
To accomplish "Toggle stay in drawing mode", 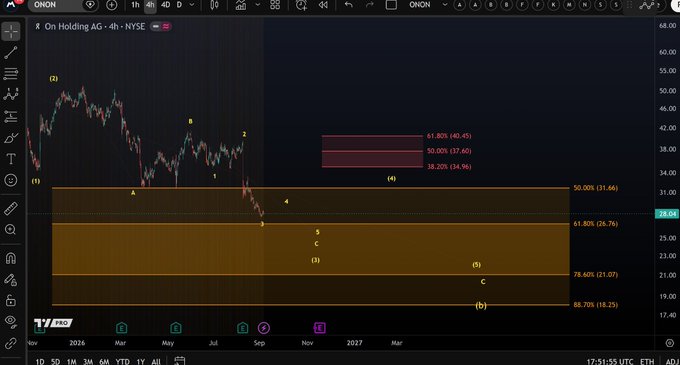I will 11,280.
